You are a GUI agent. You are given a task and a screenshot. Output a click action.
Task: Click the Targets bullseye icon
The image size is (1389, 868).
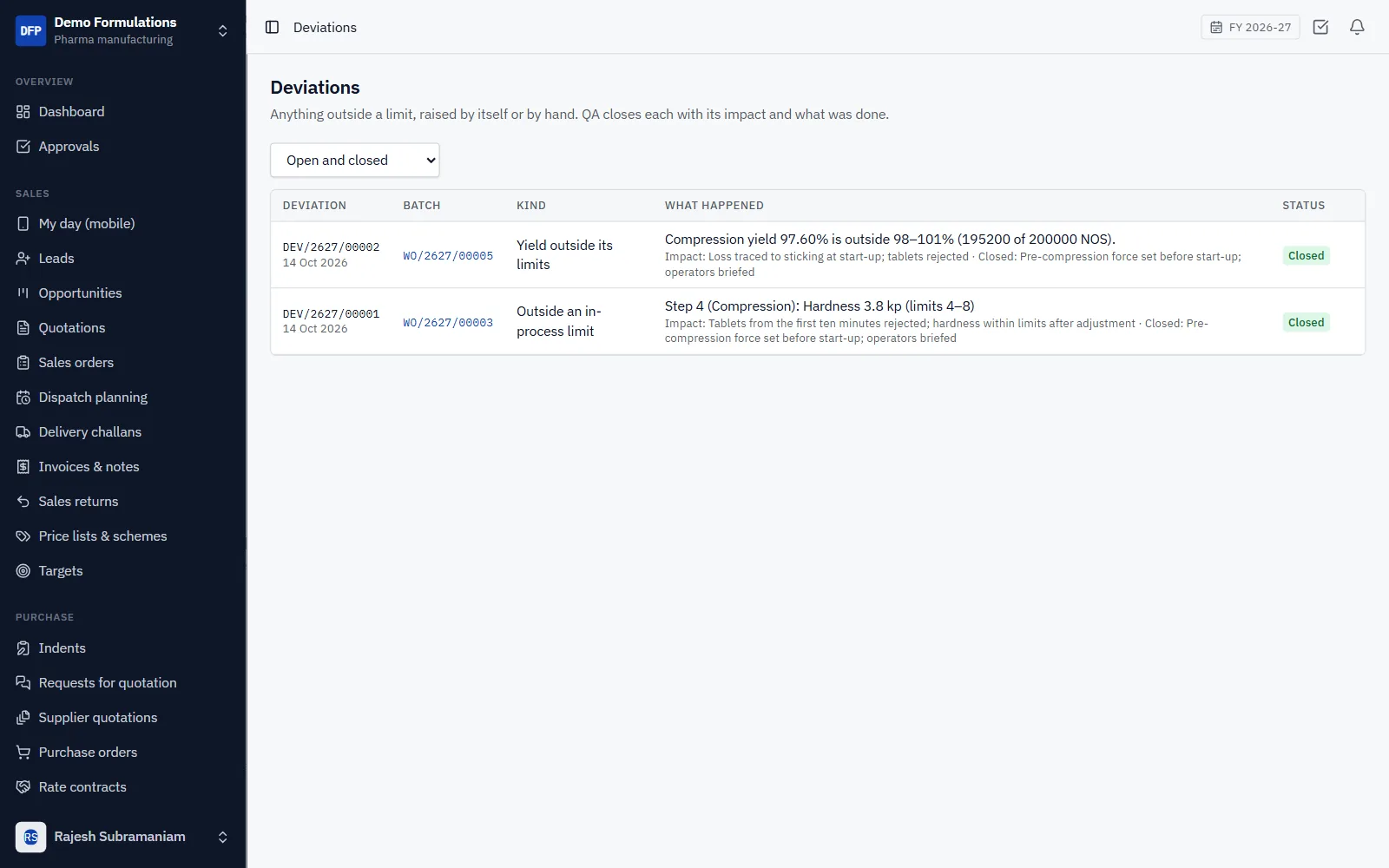[x=23, y=571]
